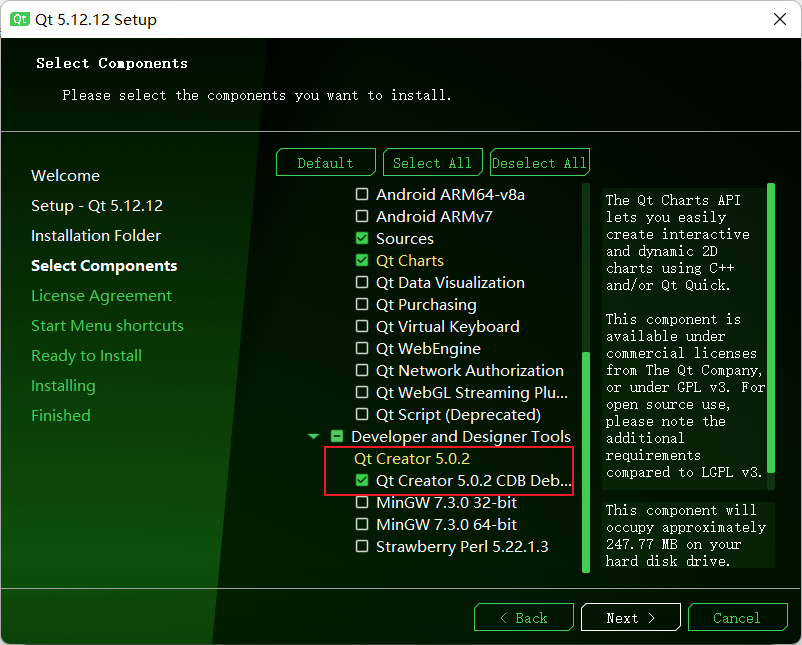
Task: Click Select Components sidebar step
Action: pos(104,265)
